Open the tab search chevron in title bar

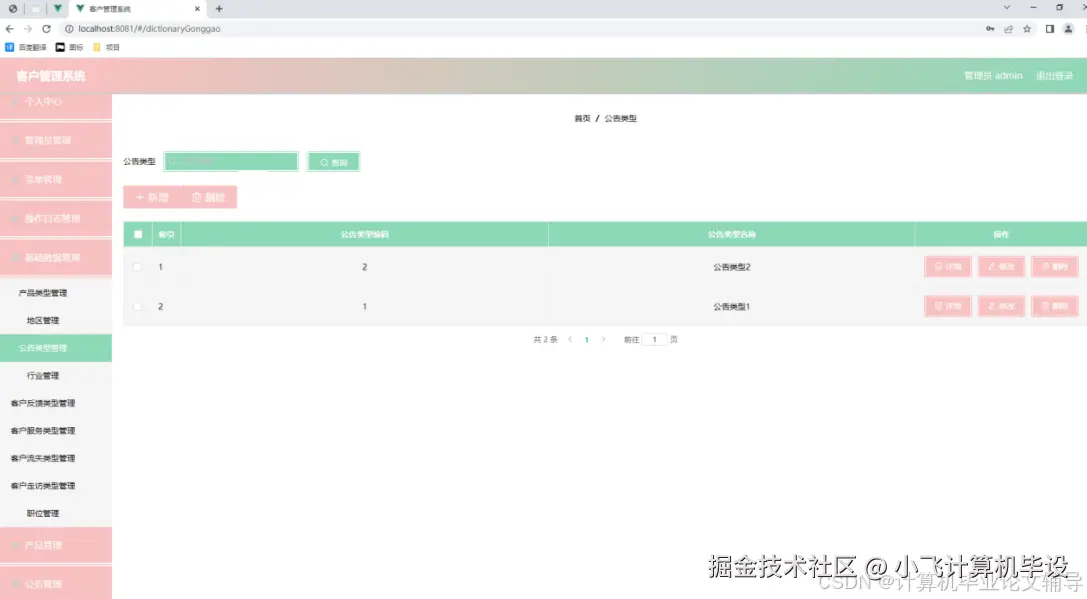[1007, 8]
